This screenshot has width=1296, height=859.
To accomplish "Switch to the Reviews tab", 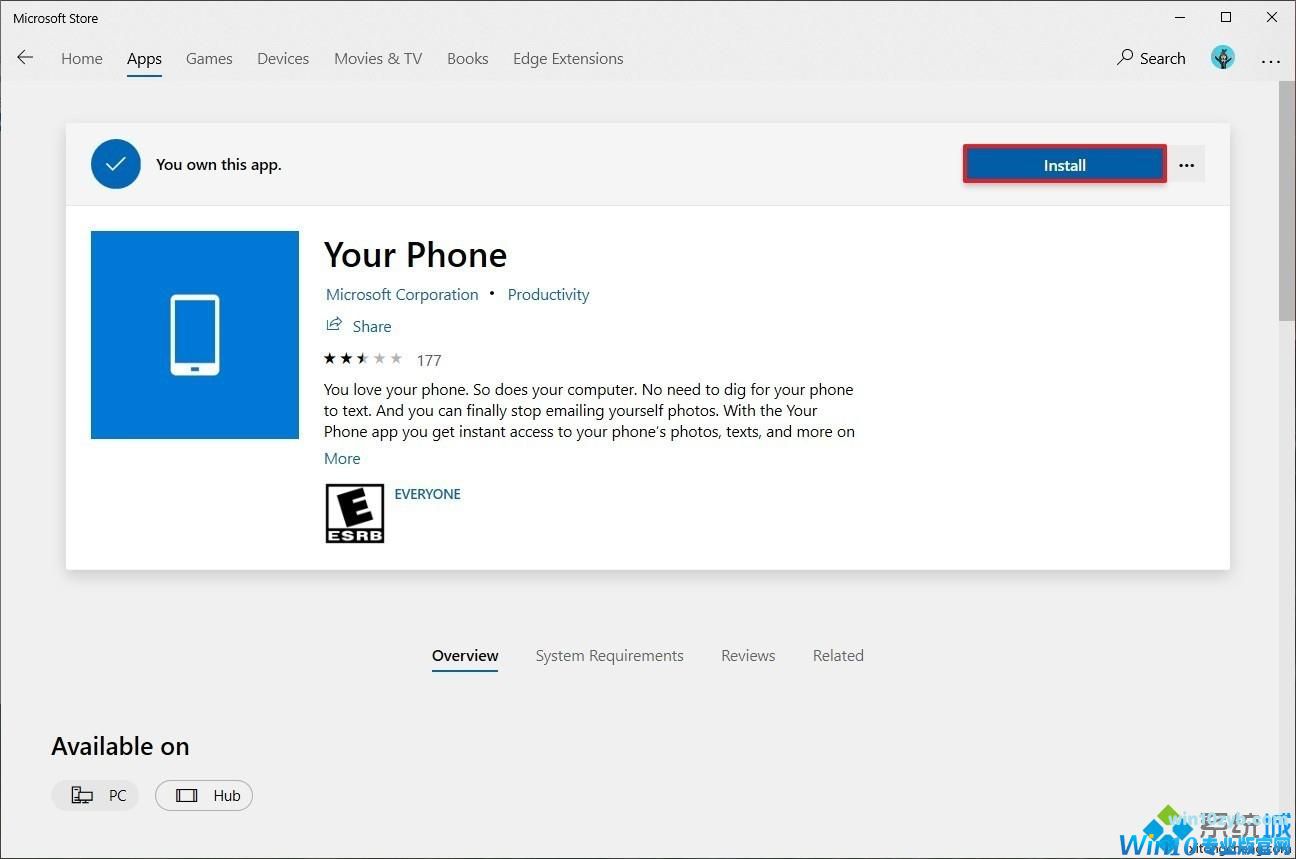I will (748, 655).
